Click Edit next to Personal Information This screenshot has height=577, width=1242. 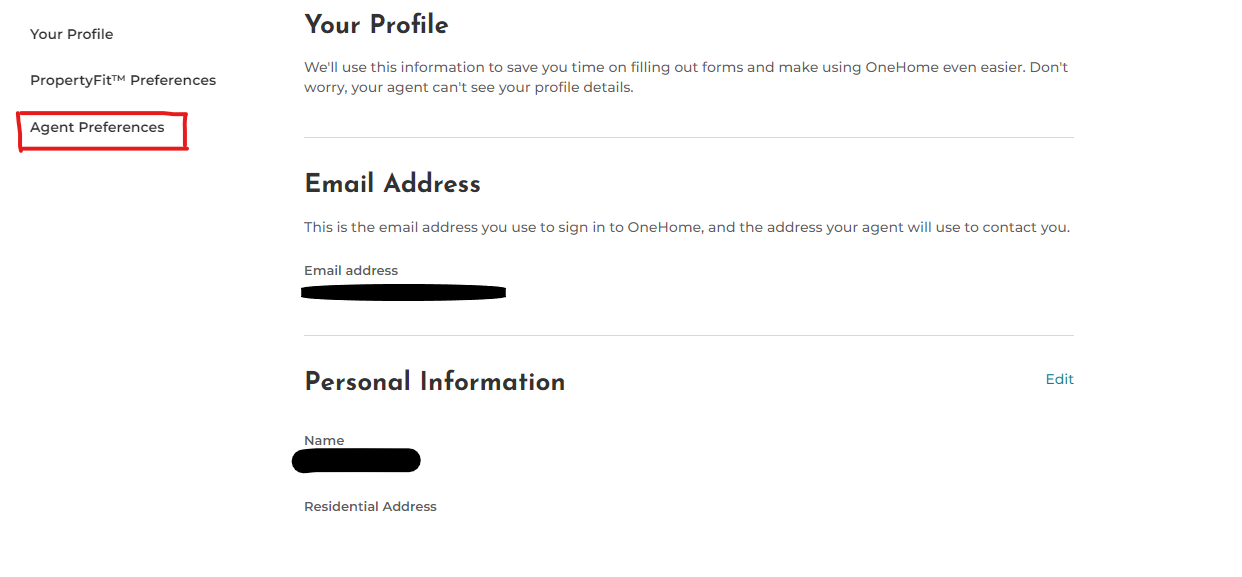coord(1059,379)
